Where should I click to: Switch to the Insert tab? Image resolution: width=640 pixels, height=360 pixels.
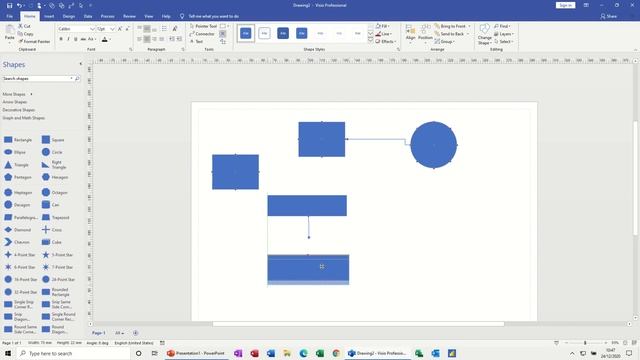click(x=49, y=16)
